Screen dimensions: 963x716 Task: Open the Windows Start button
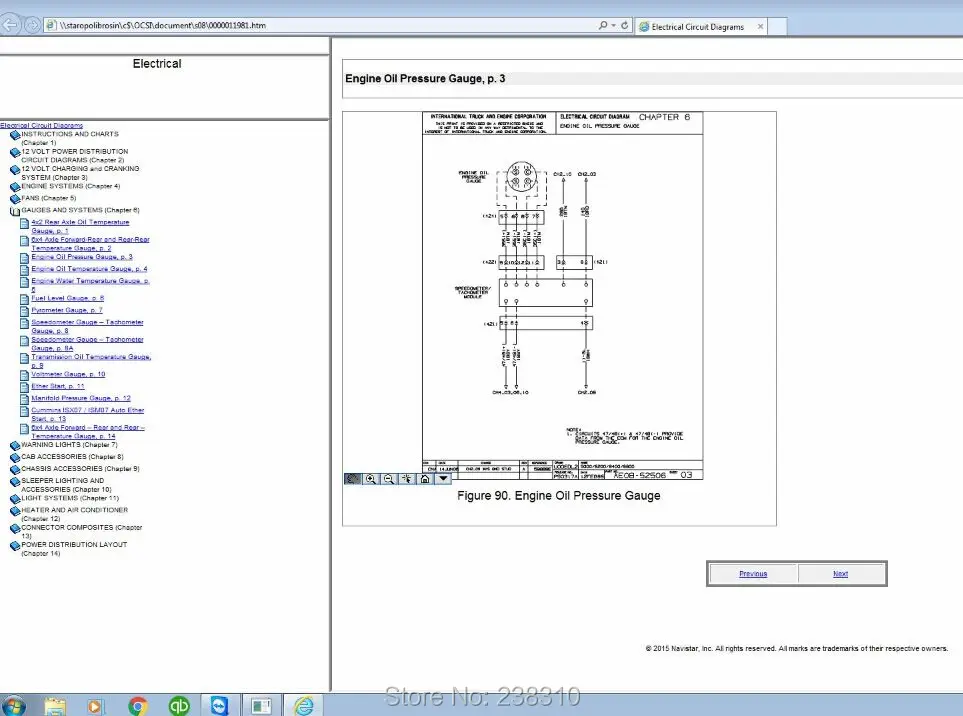click(14, 706)
